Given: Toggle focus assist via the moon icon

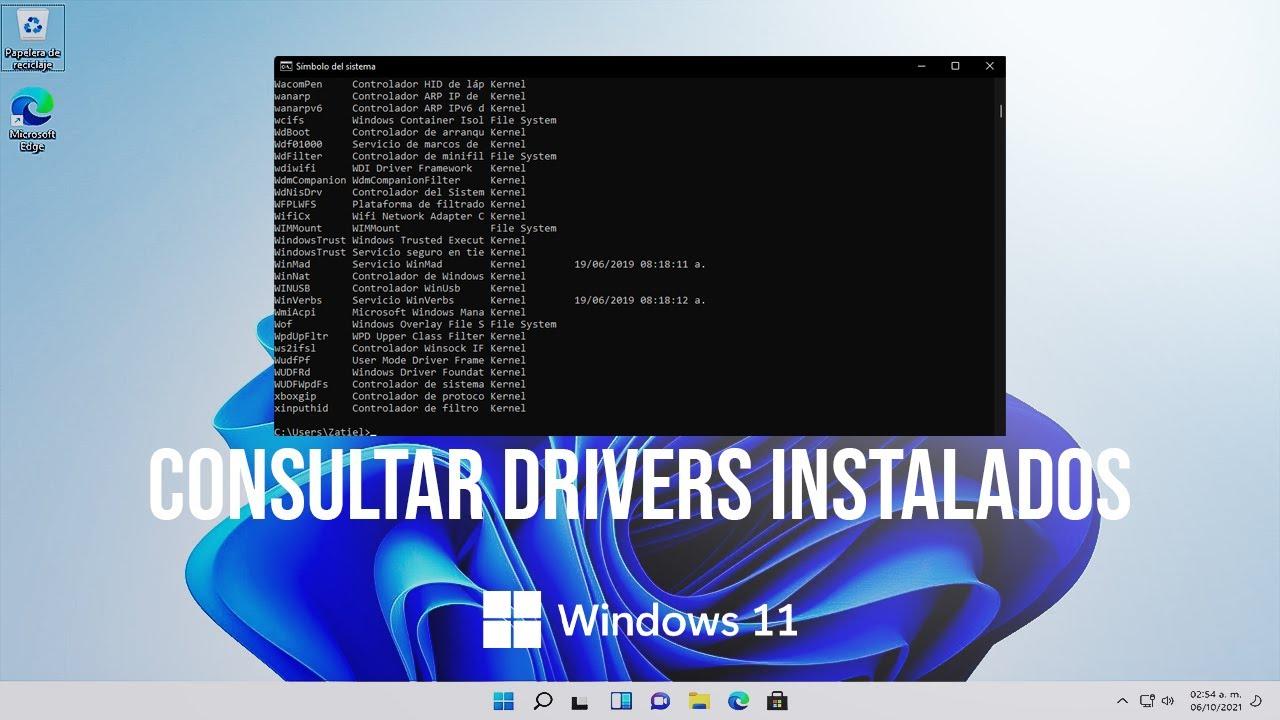Looking at the screenshot, I should [x=1255, y=700].
